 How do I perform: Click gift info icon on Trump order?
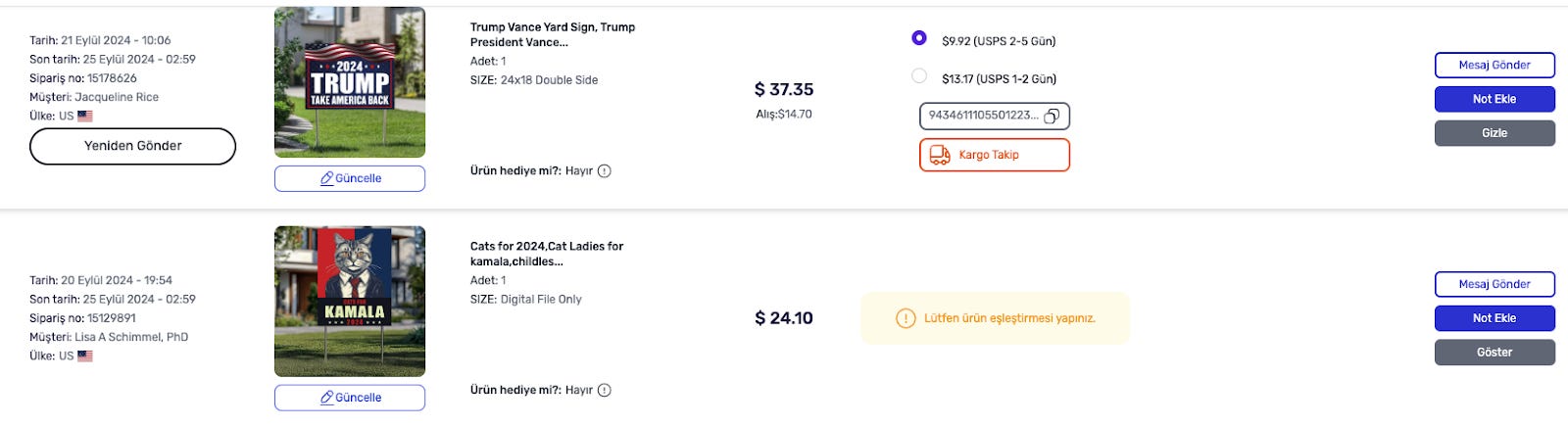(605, 171)
